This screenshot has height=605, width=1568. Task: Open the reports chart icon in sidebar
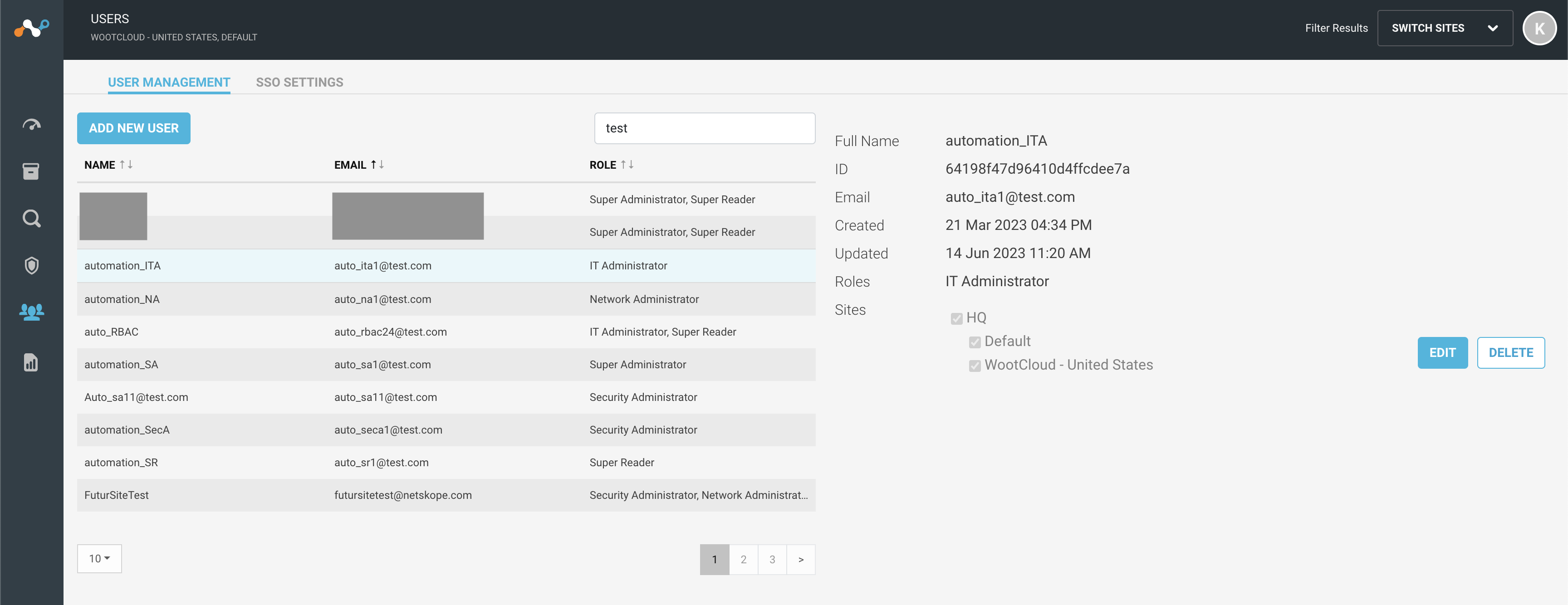31,363
